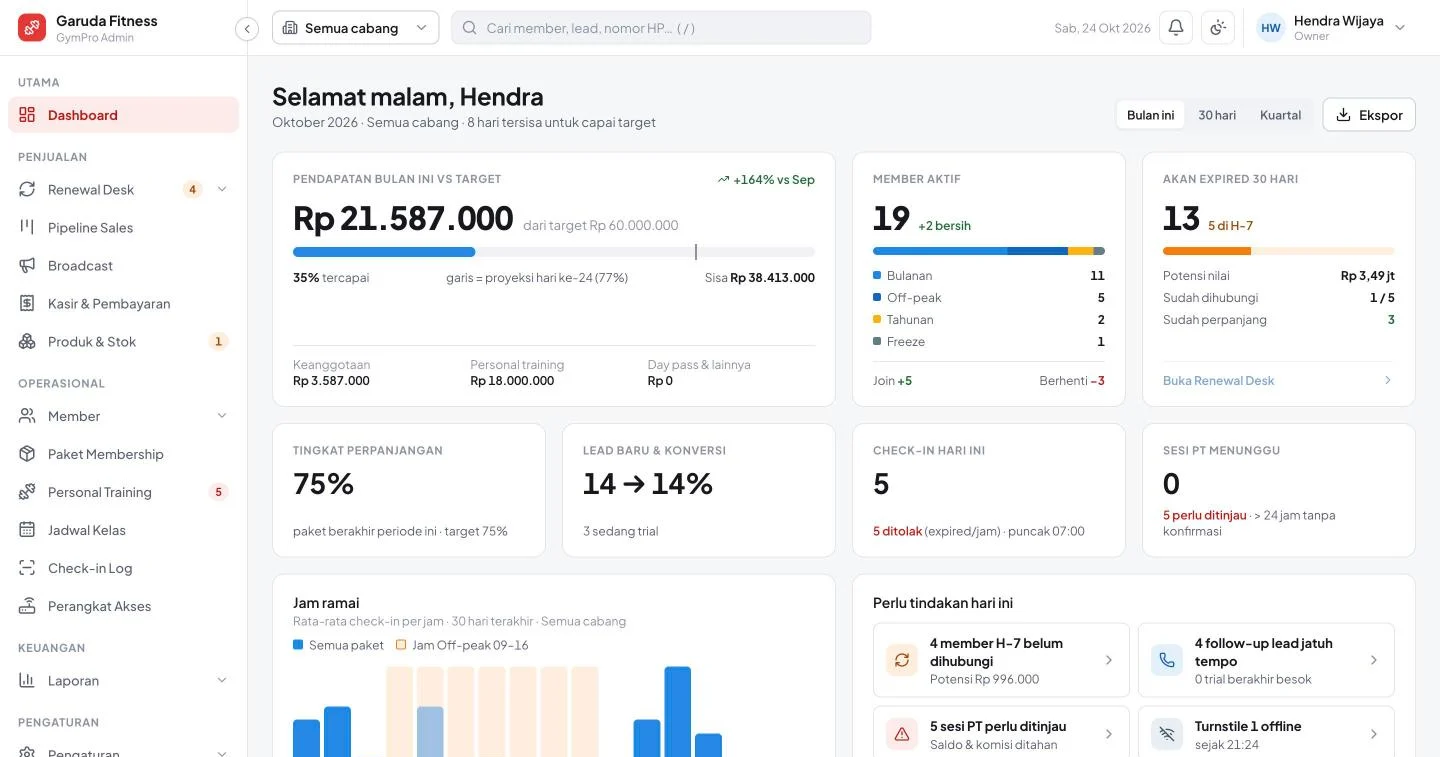Viewport: 1440px width, 757px height.
Task: Click the Produk & Stok boxes icon
Action: click(x=27, y=342)
